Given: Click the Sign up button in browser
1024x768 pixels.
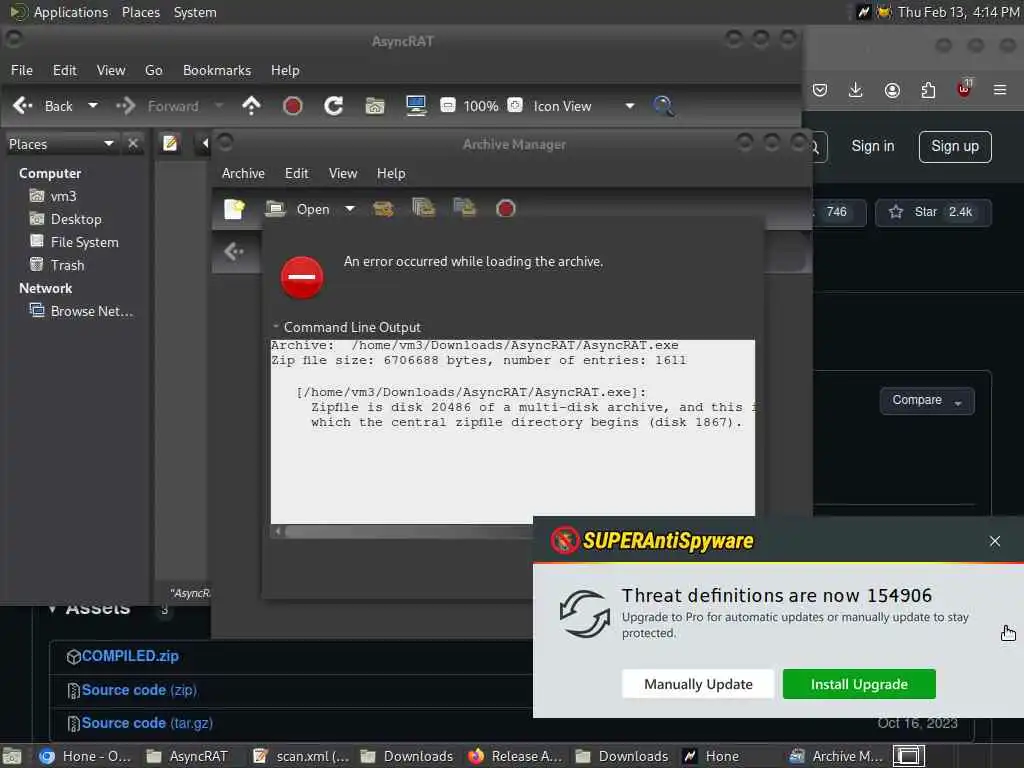Looking at the screenshot, I should click(955, 146).
